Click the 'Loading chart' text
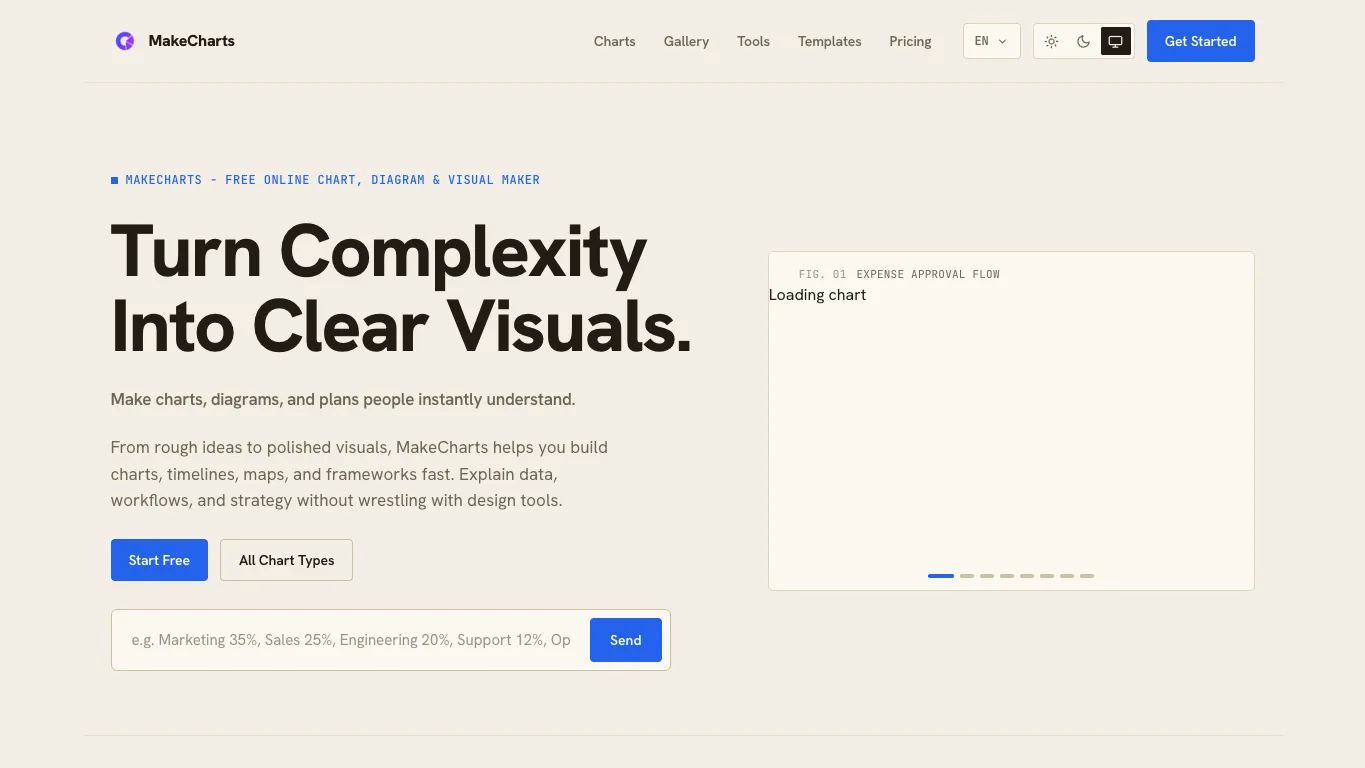The height and width of the screenshot is (768, 1365). [x=817, y=295]
